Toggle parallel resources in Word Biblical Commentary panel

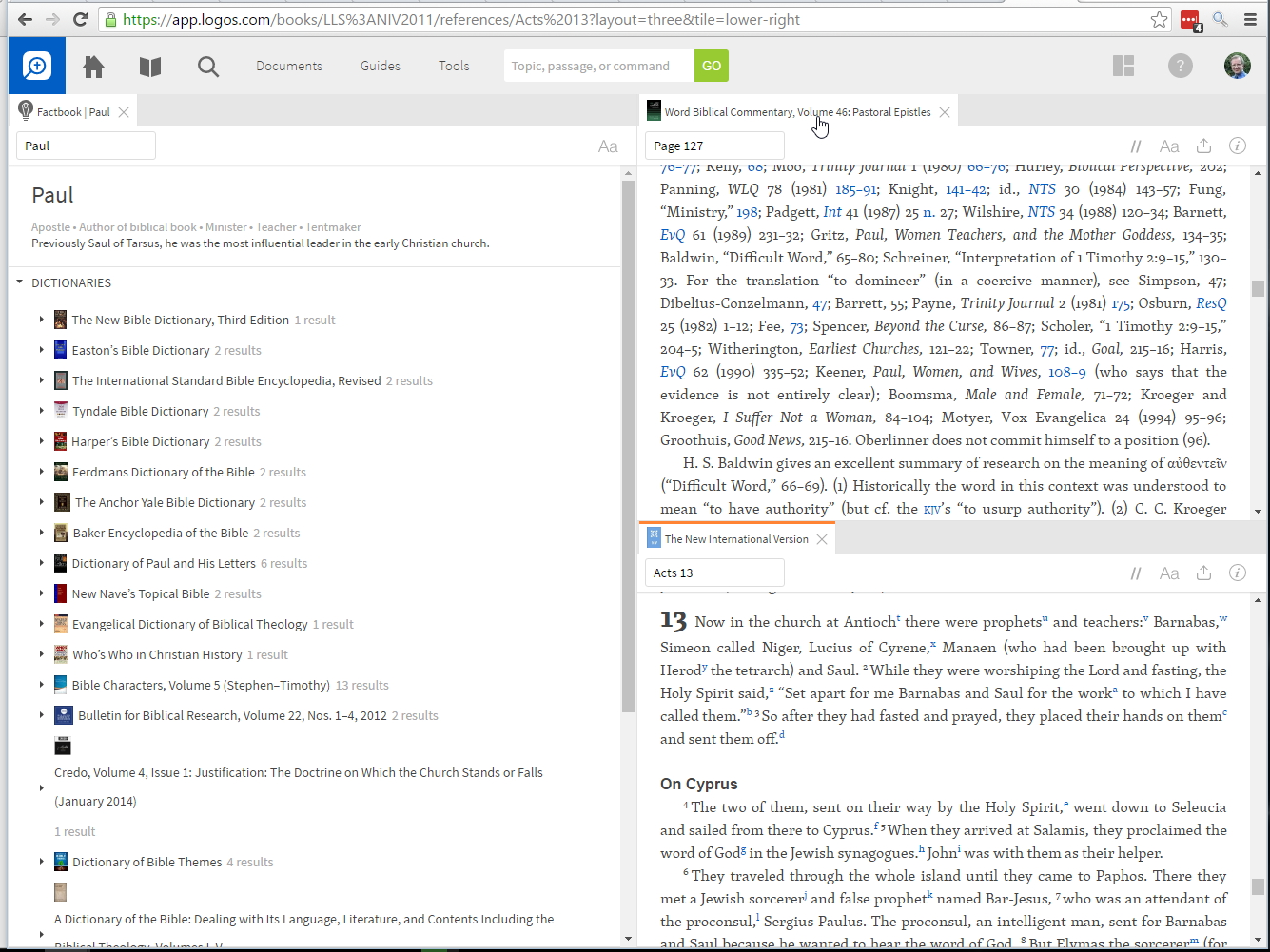click(x=1136, y=146)
